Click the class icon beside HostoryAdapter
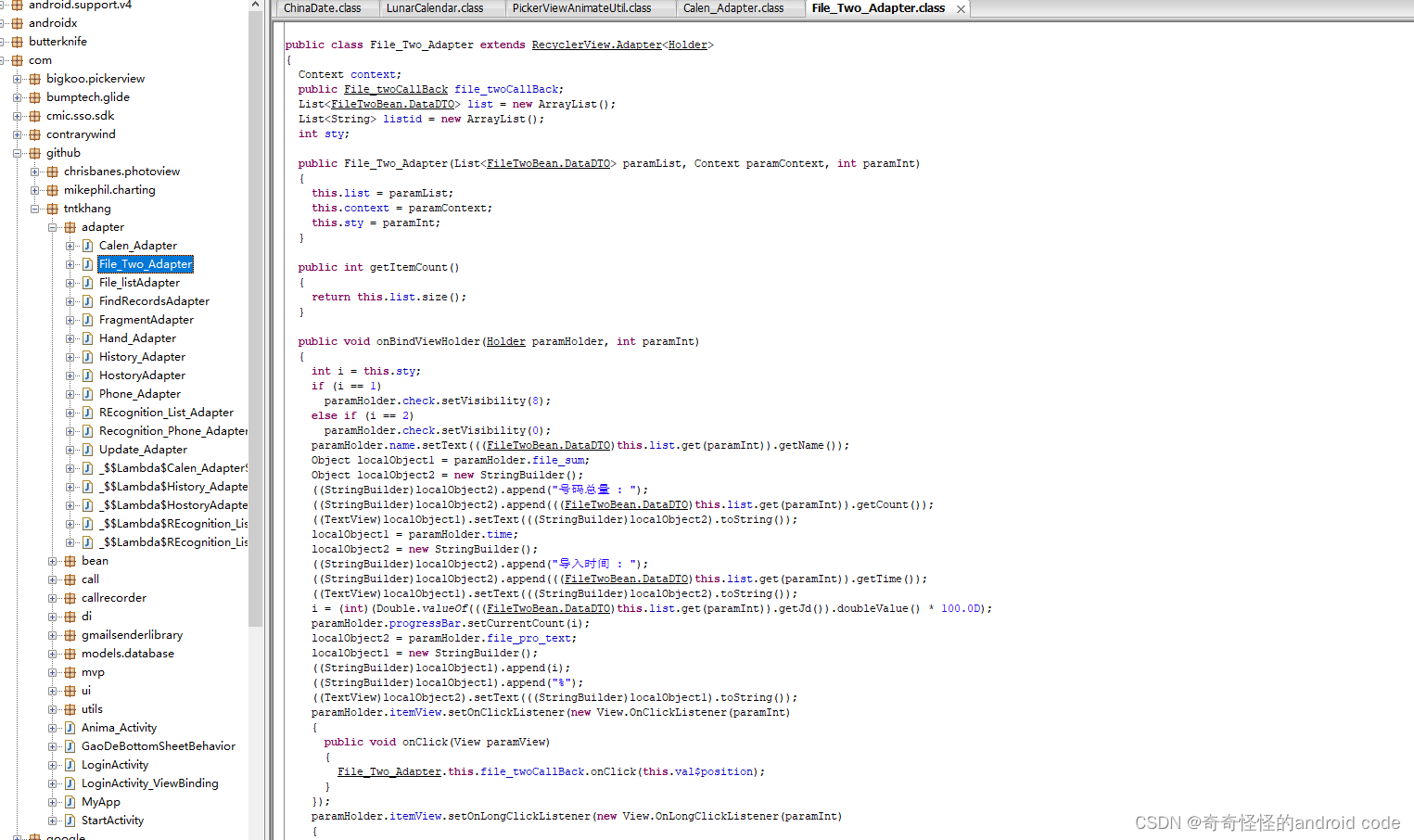Screen dimensions: 1414x840 (87, 375)
